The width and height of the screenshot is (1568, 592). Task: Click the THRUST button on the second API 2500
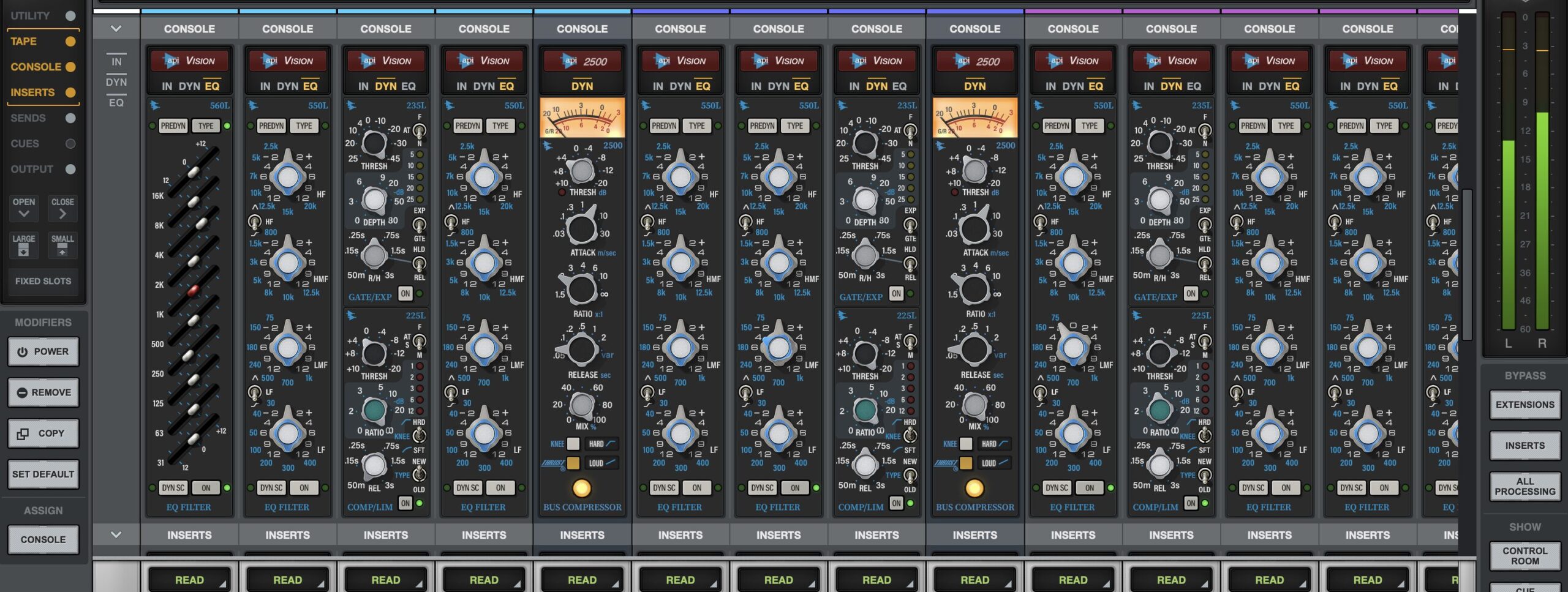966,463
